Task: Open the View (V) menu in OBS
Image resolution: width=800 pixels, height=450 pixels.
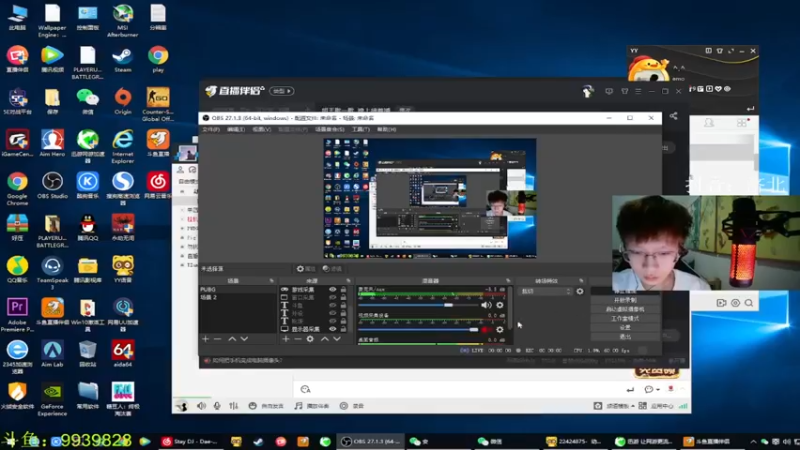Action: tap(262, 130)
